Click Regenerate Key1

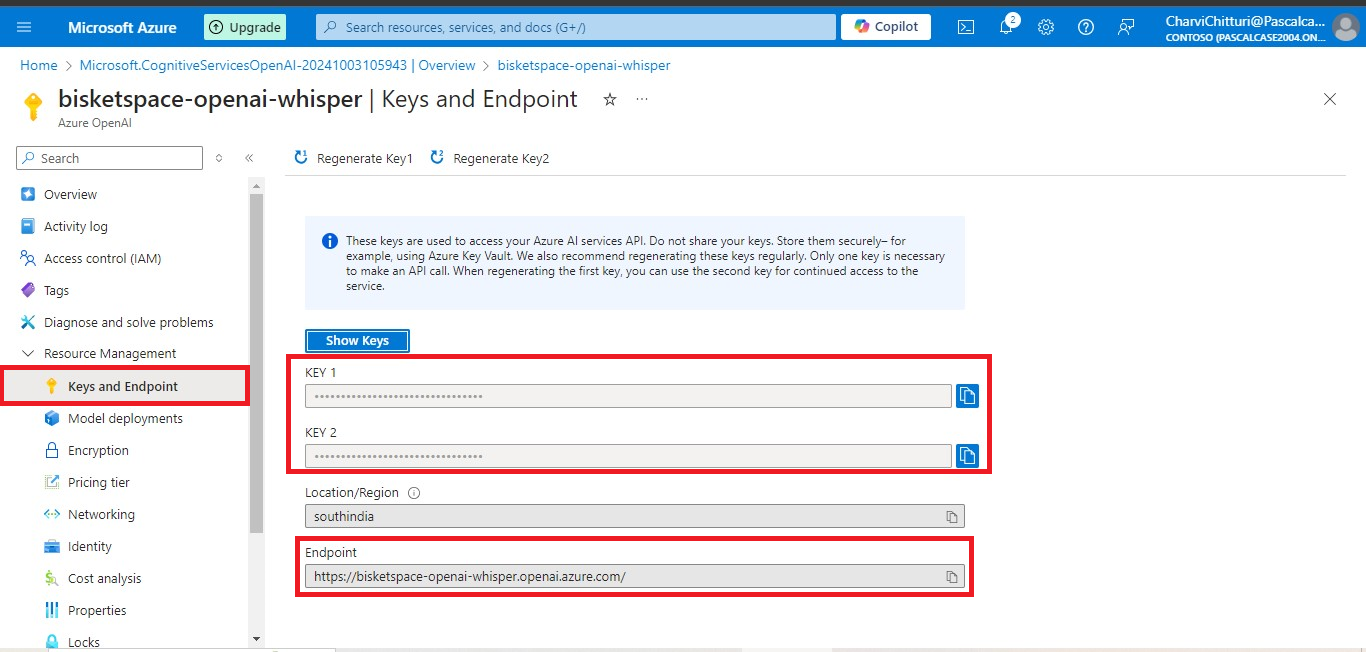354,158
